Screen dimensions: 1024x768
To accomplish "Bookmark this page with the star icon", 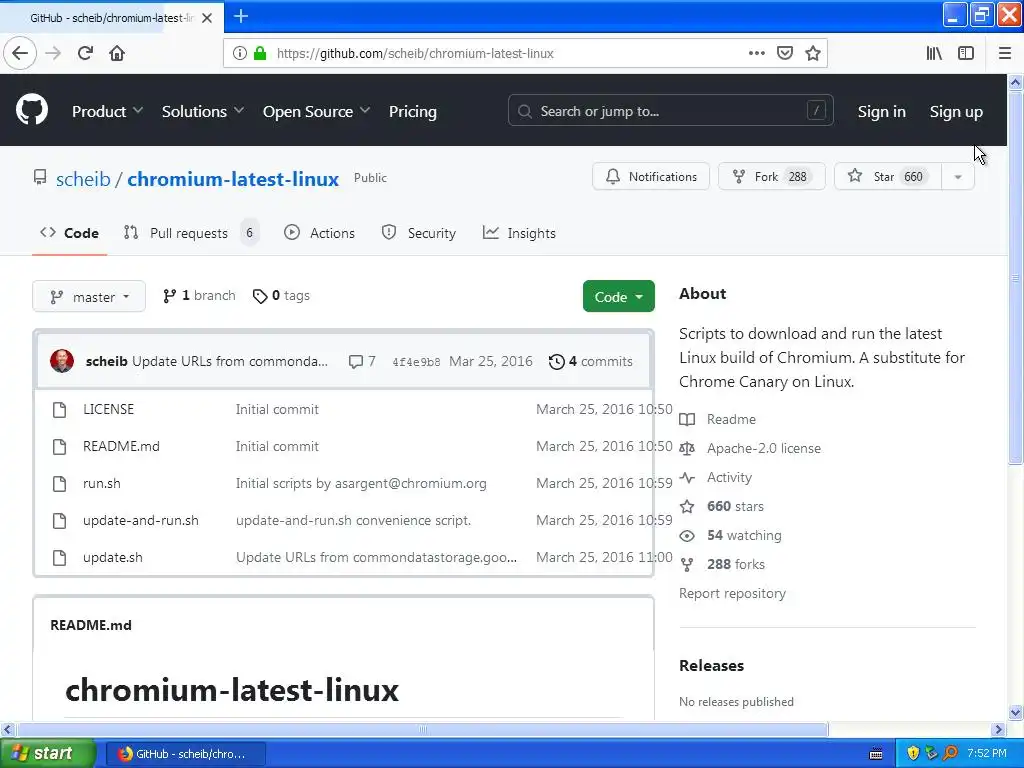I will coord(812,53).
